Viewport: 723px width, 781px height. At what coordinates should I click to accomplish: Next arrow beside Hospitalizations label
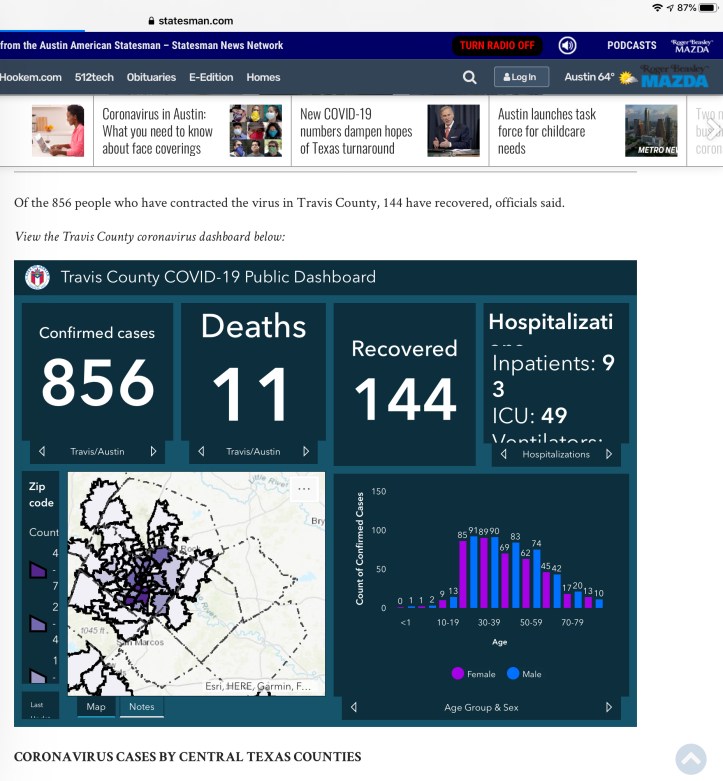coord(608,454)
